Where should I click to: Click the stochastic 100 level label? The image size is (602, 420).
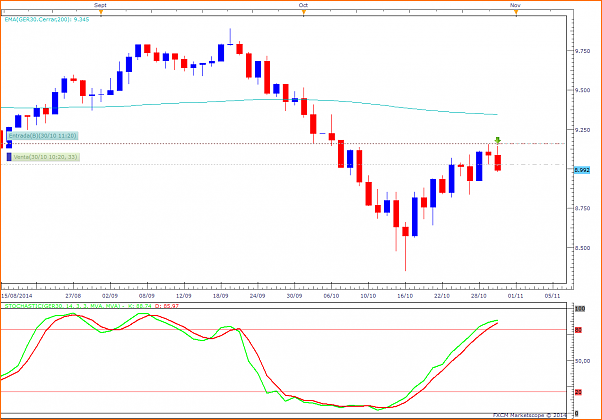pos(580,309)
